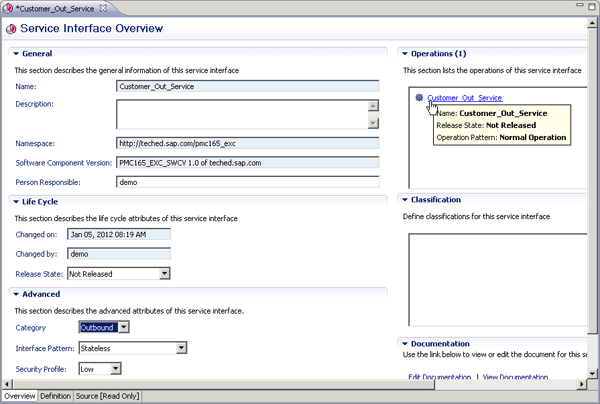Screen dimensions: 600x404
Task: Collapse the Life Cycle section
Action: (16, 202)
